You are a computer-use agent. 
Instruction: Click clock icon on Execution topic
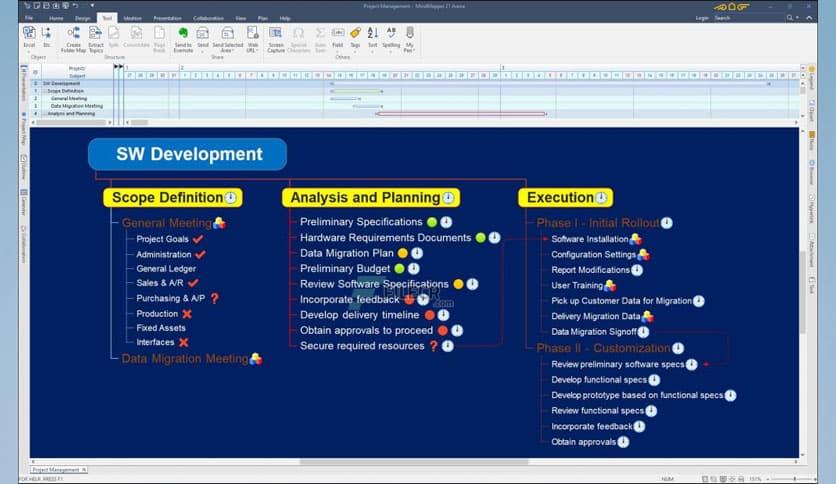pyautogui.click(x=601, y=198)
